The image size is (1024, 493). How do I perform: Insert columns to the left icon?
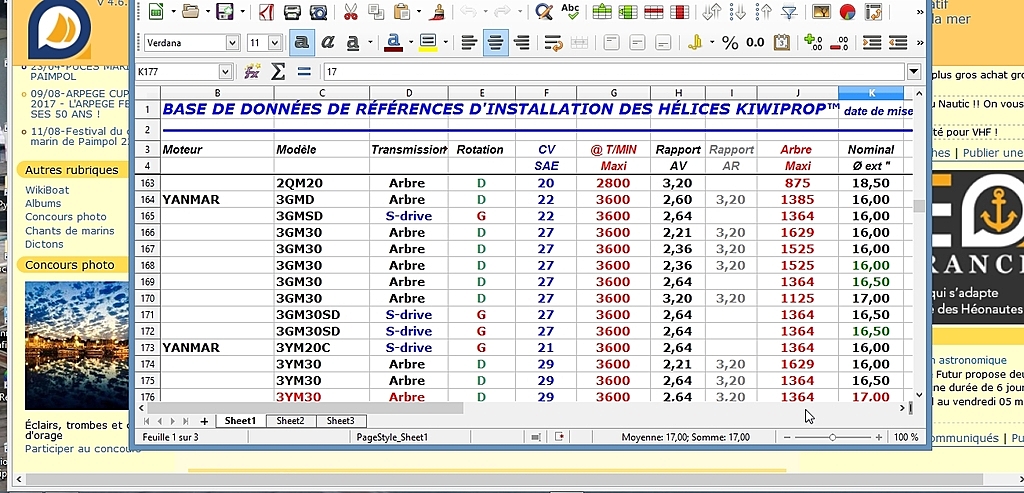click(x=628, y=11)
